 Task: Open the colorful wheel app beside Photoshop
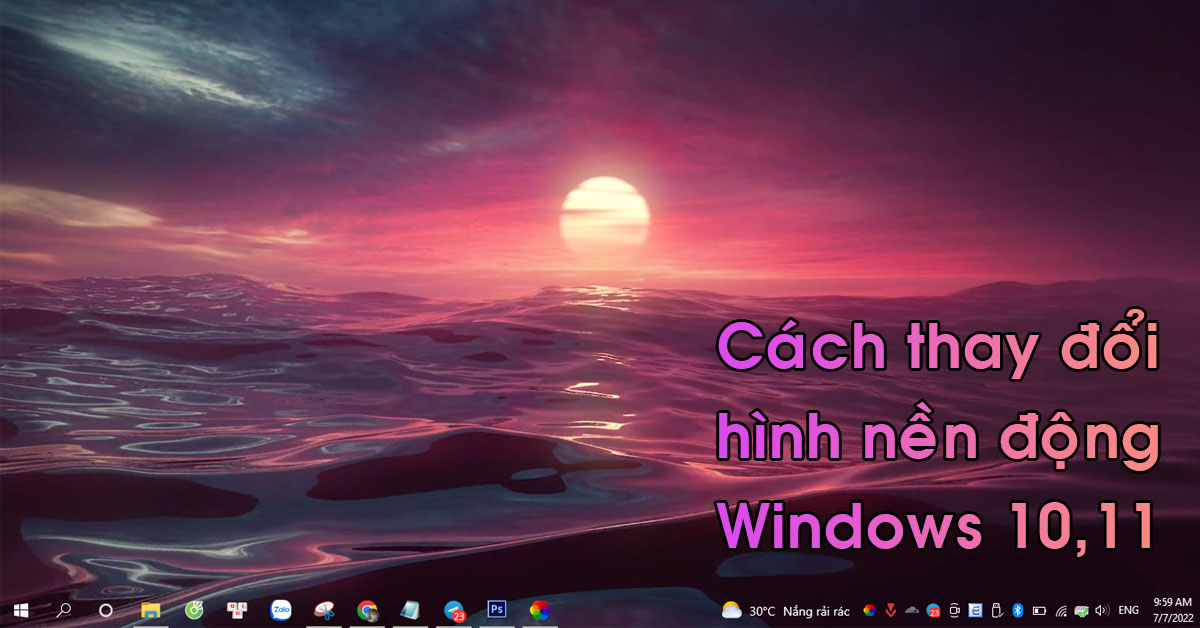pyautogui.click(x=540, y=610)
